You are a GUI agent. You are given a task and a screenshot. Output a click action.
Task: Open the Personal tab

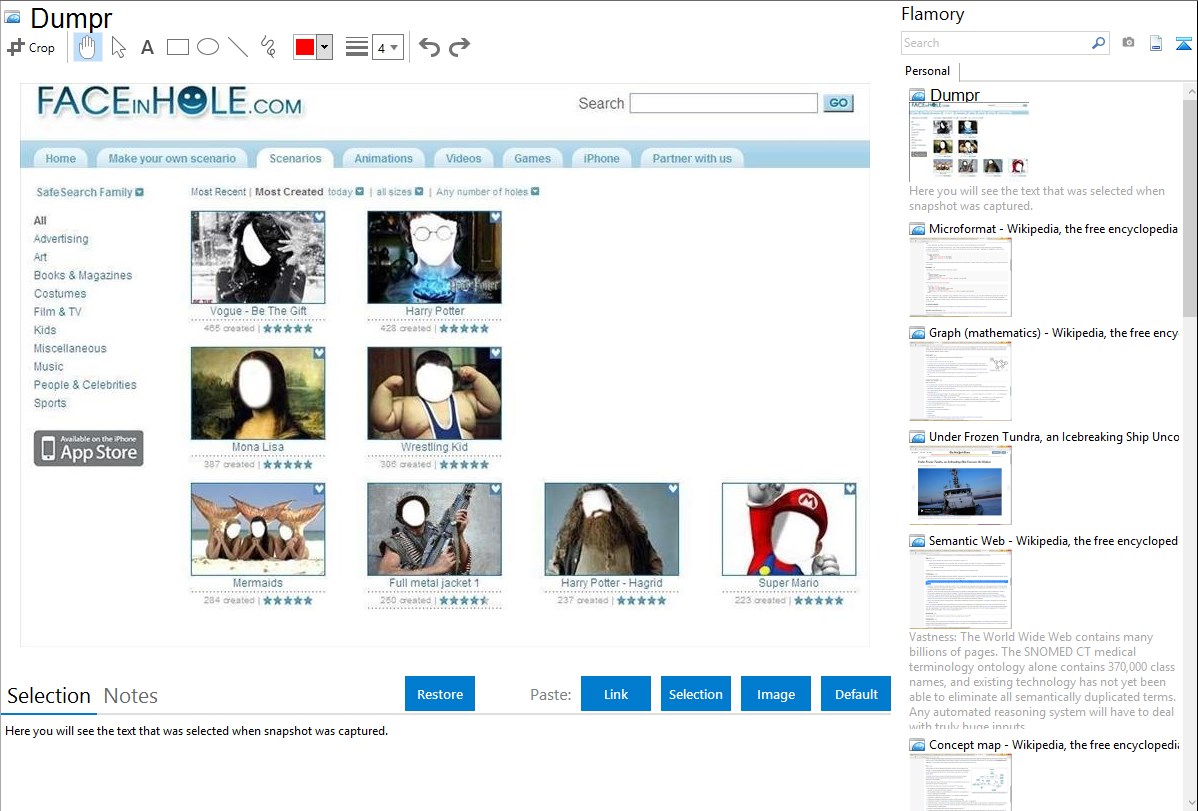point(928,71)
